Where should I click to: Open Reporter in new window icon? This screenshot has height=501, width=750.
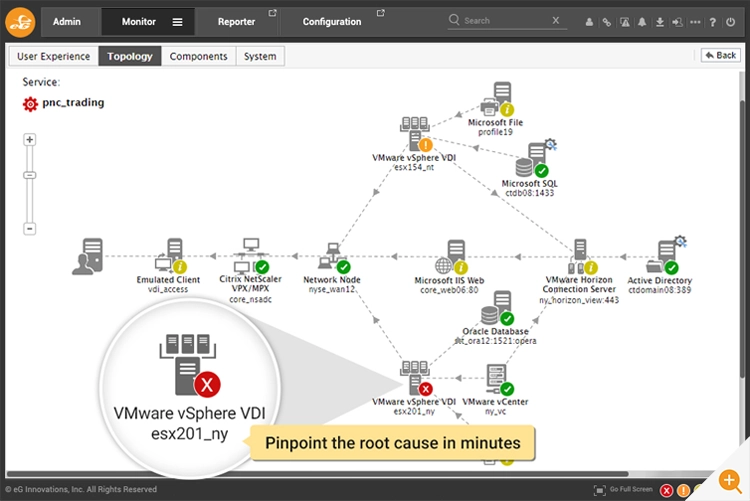coord(272,13)
